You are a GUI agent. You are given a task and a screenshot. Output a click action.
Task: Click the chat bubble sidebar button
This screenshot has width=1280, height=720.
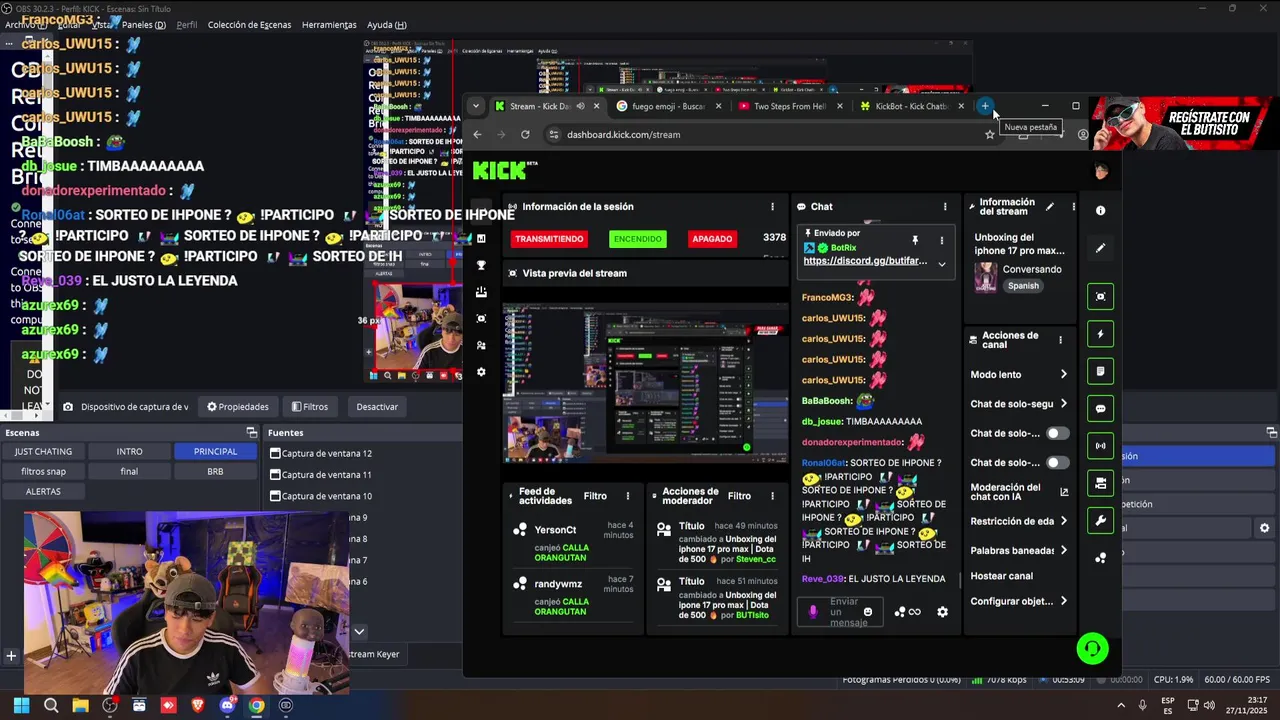1100,408
